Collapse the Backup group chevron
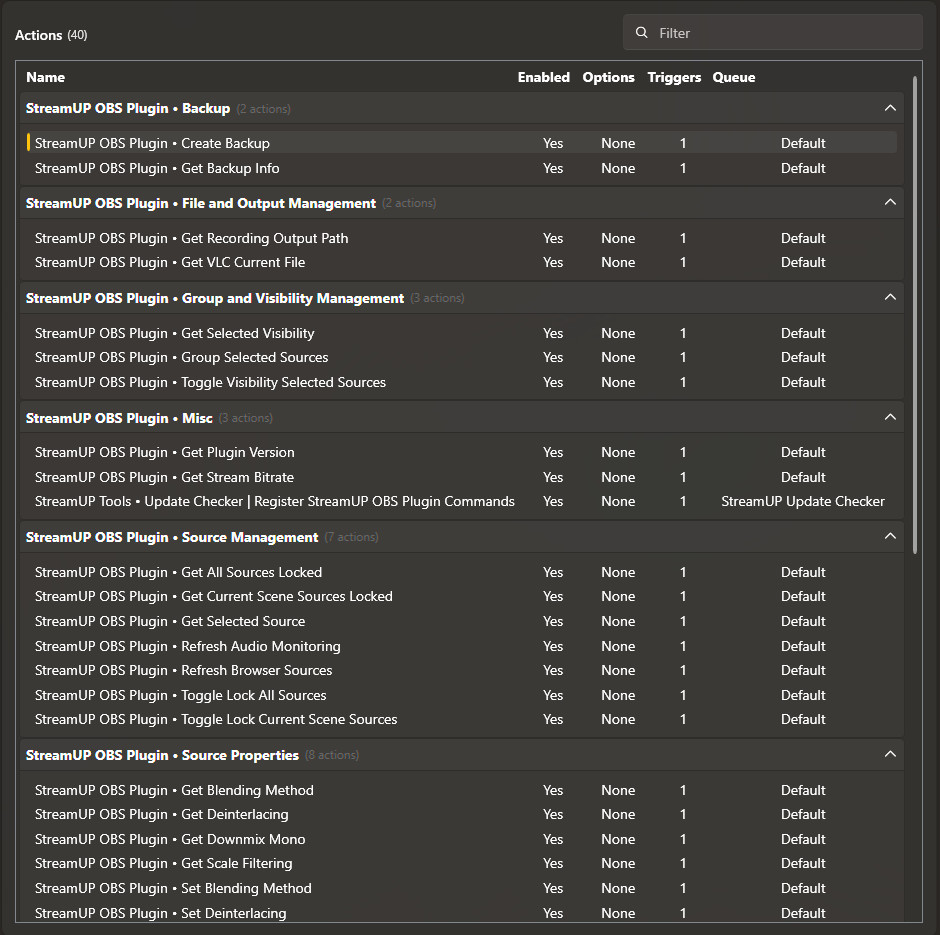Viewport: 940px width, 935px height. [x=890, y=108]
